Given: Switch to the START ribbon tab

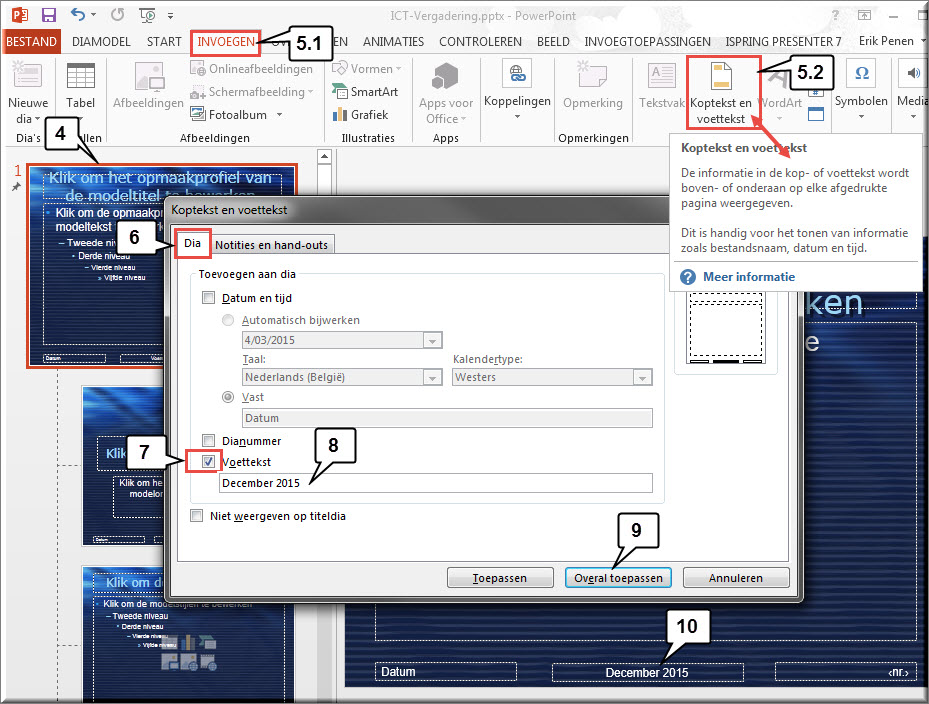Looking at the screenshot, I should tap(164, 41).
